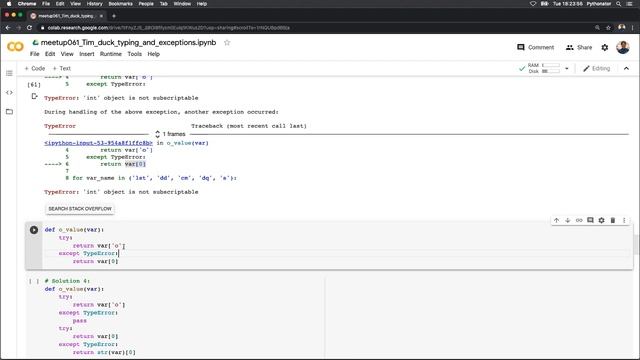Open the ipython-input traceback link
This screenshot has height=360, width=640.
point(98,143)
